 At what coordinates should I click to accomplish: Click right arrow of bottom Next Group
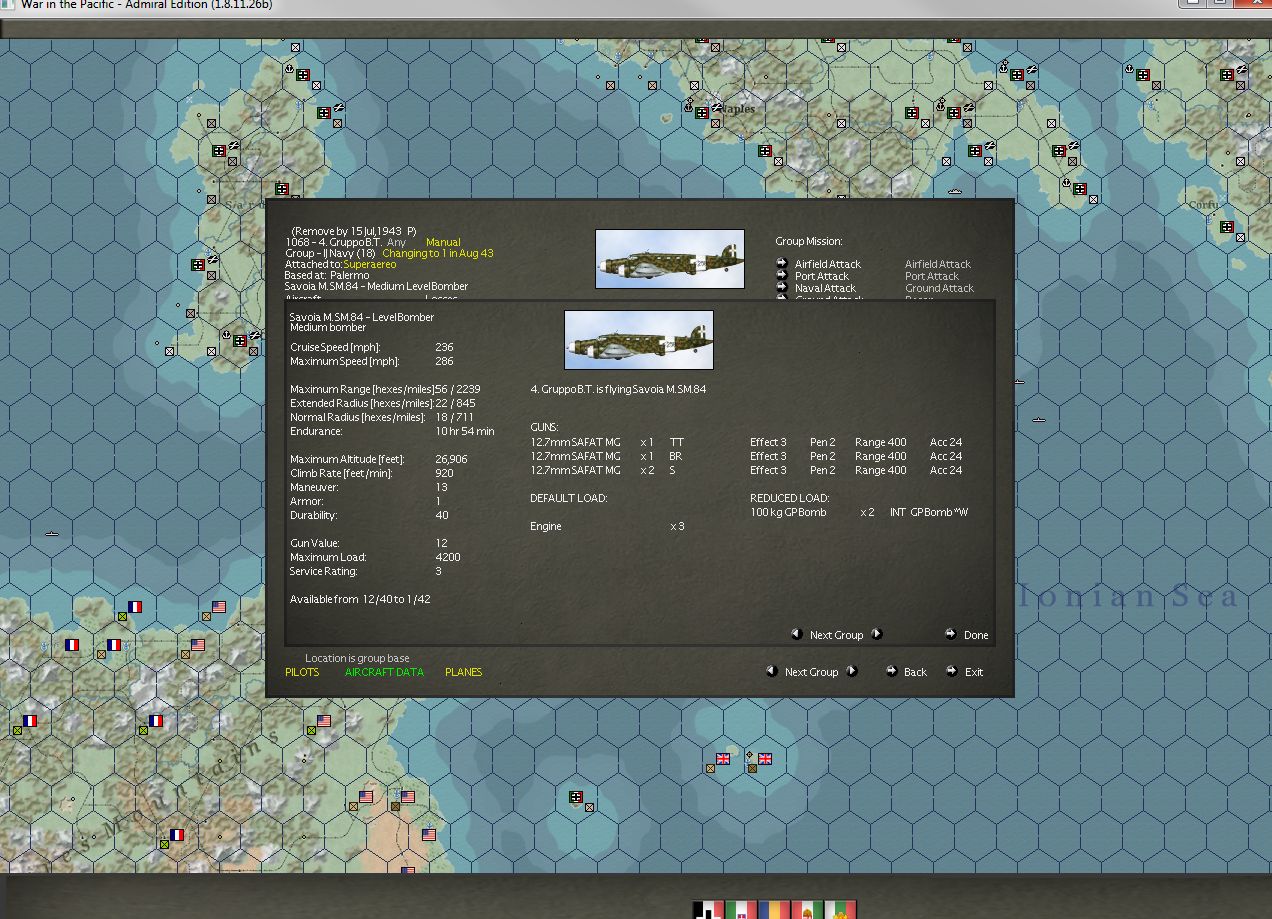pos(852,671)
